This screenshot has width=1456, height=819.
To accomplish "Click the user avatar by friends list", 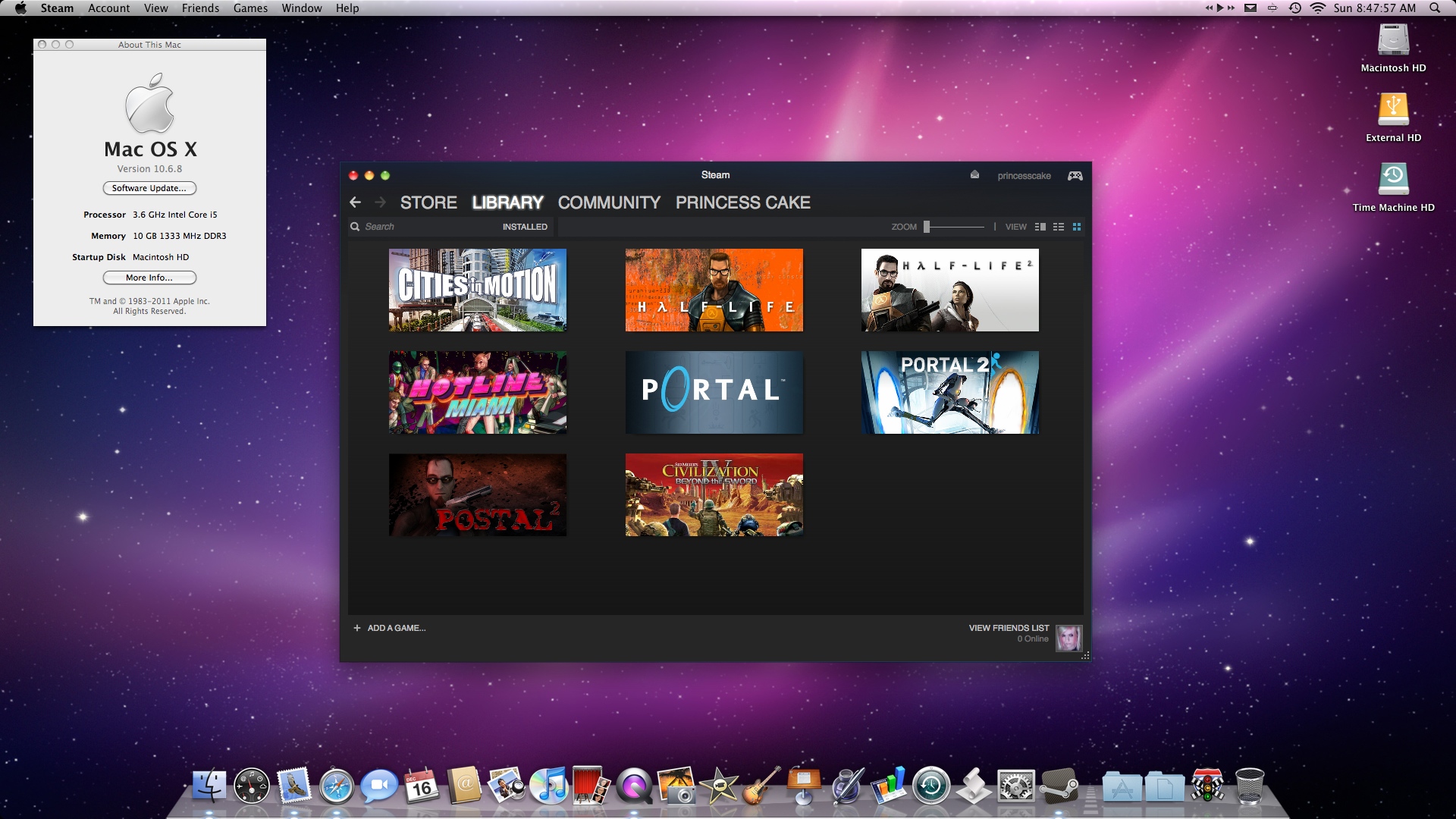I will tap(1068, 638).
